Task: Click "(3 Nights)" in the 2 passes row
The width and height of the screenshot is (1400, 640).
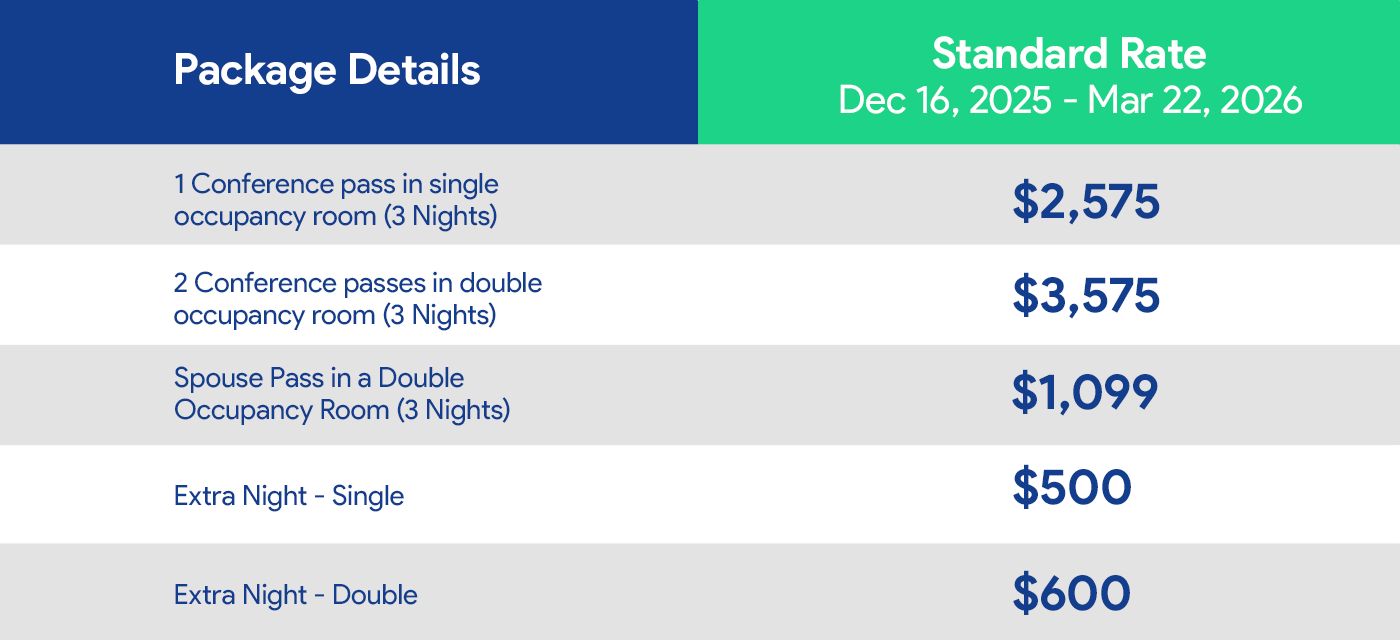Action: tap(440, 315)
